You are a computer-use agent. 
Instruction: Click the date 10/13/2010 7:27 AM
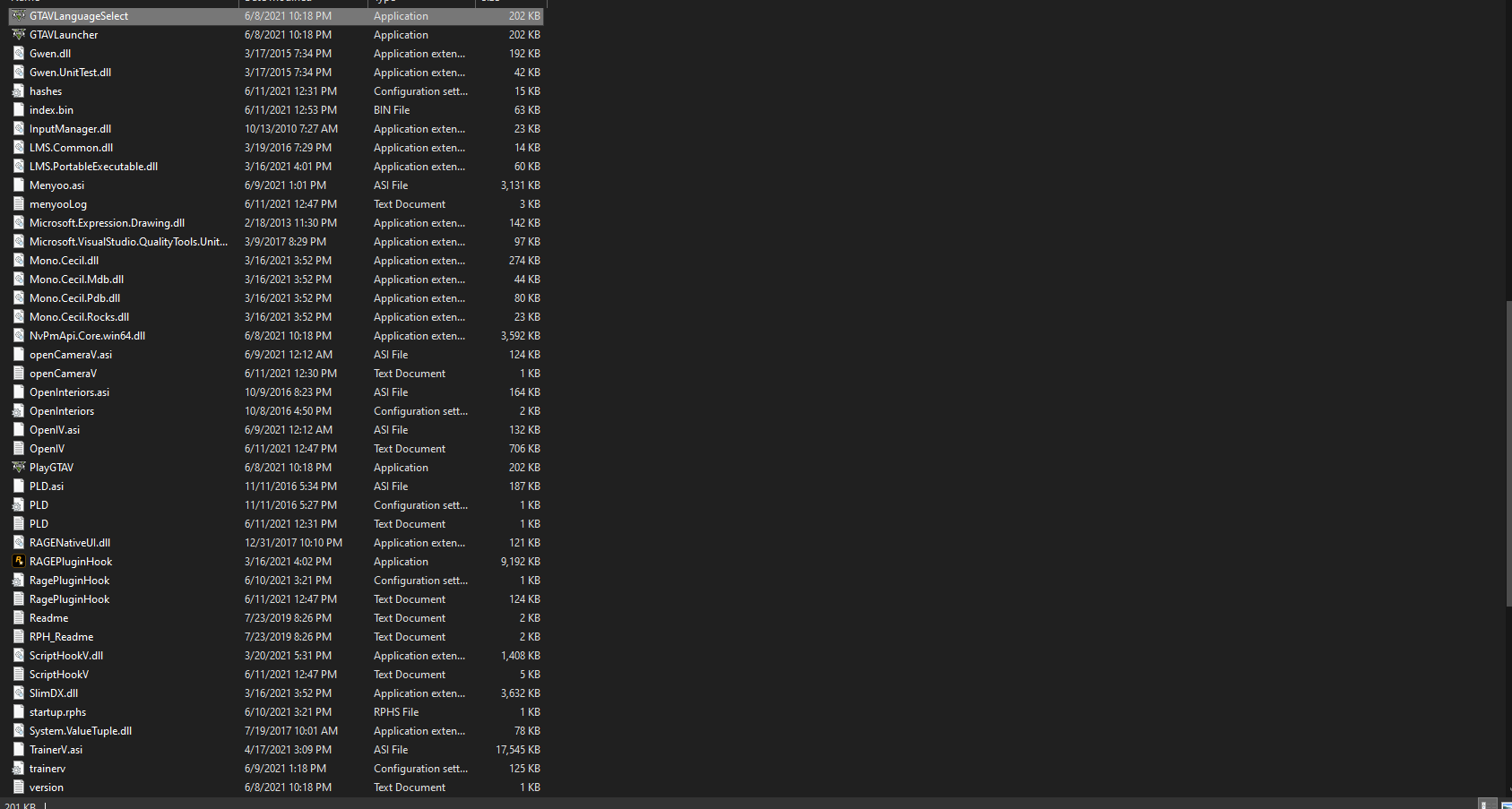[x=291, y=129]
